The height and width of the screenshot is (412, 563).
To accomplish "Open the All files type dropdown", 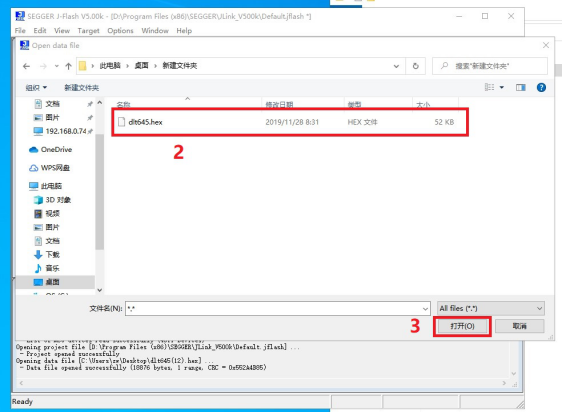I will click(490, 308).
